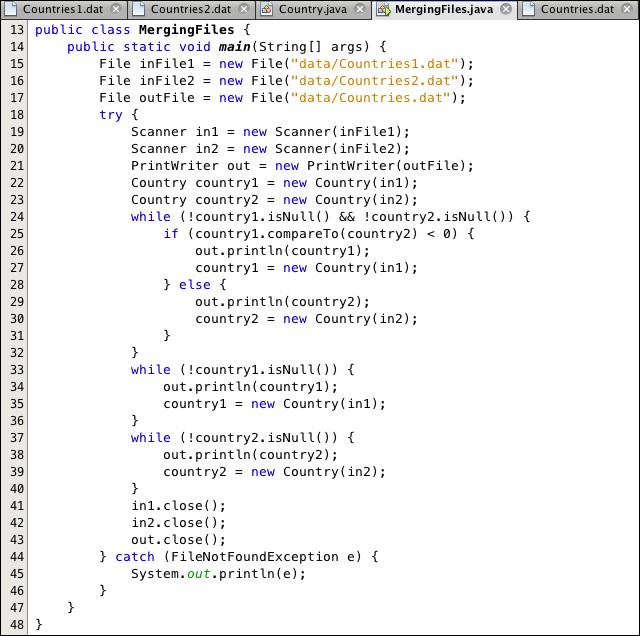This screenshot has width=640, height=636.
Task: Select the MergingFiles.java tab
Action: [x=444, y=9]
